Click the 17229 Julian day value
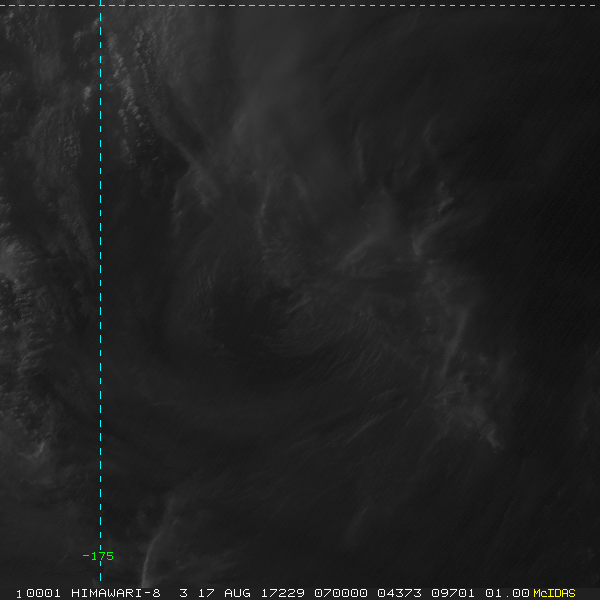 [x=283, y=593]
